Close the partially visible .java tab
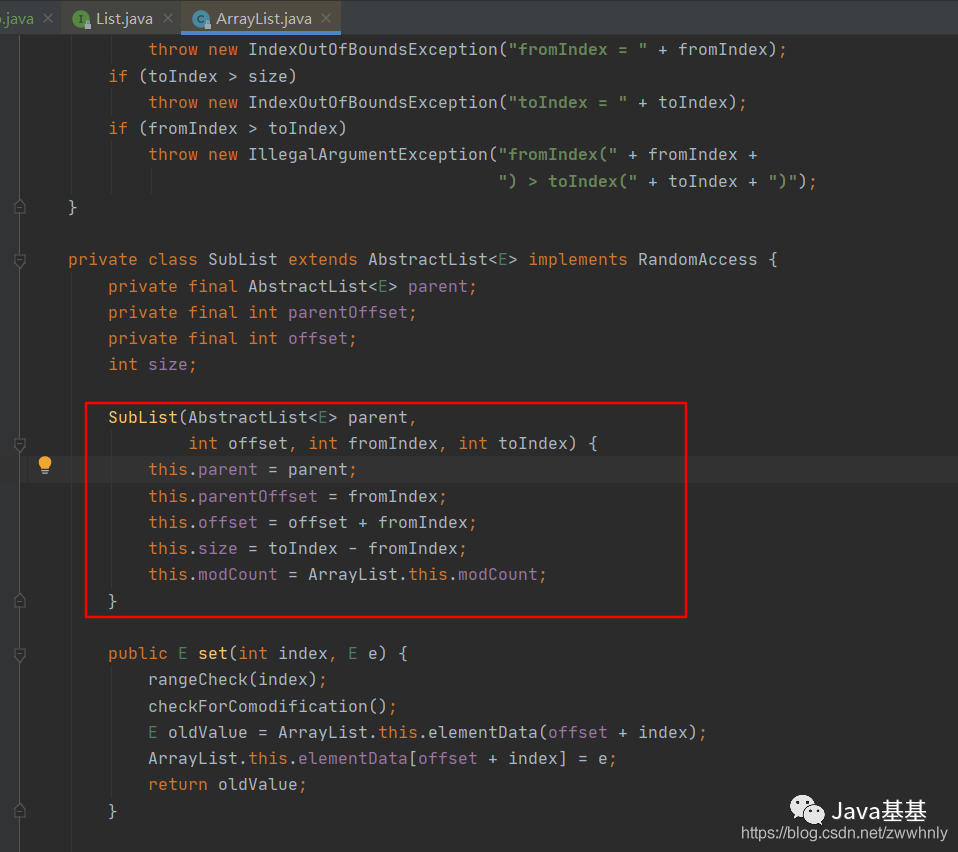Screen dimensions: 958x852 48,18
